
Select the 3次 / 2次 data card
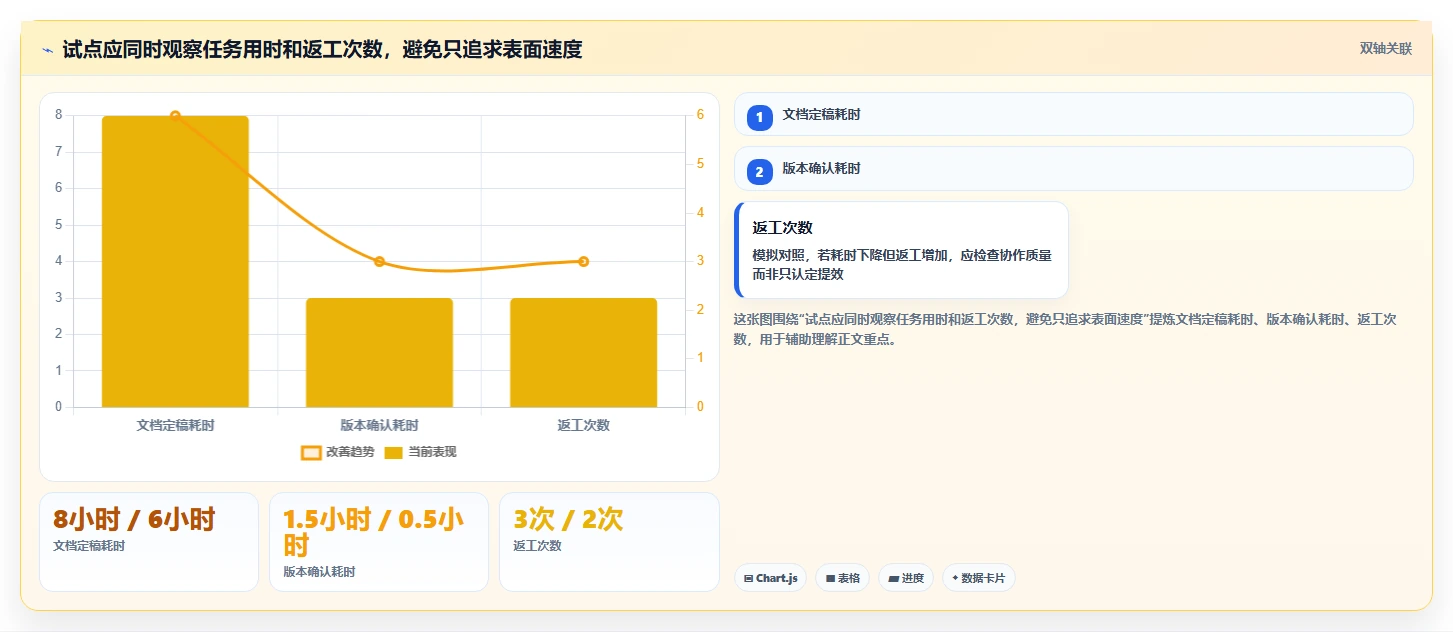click(x=609, y=541)
